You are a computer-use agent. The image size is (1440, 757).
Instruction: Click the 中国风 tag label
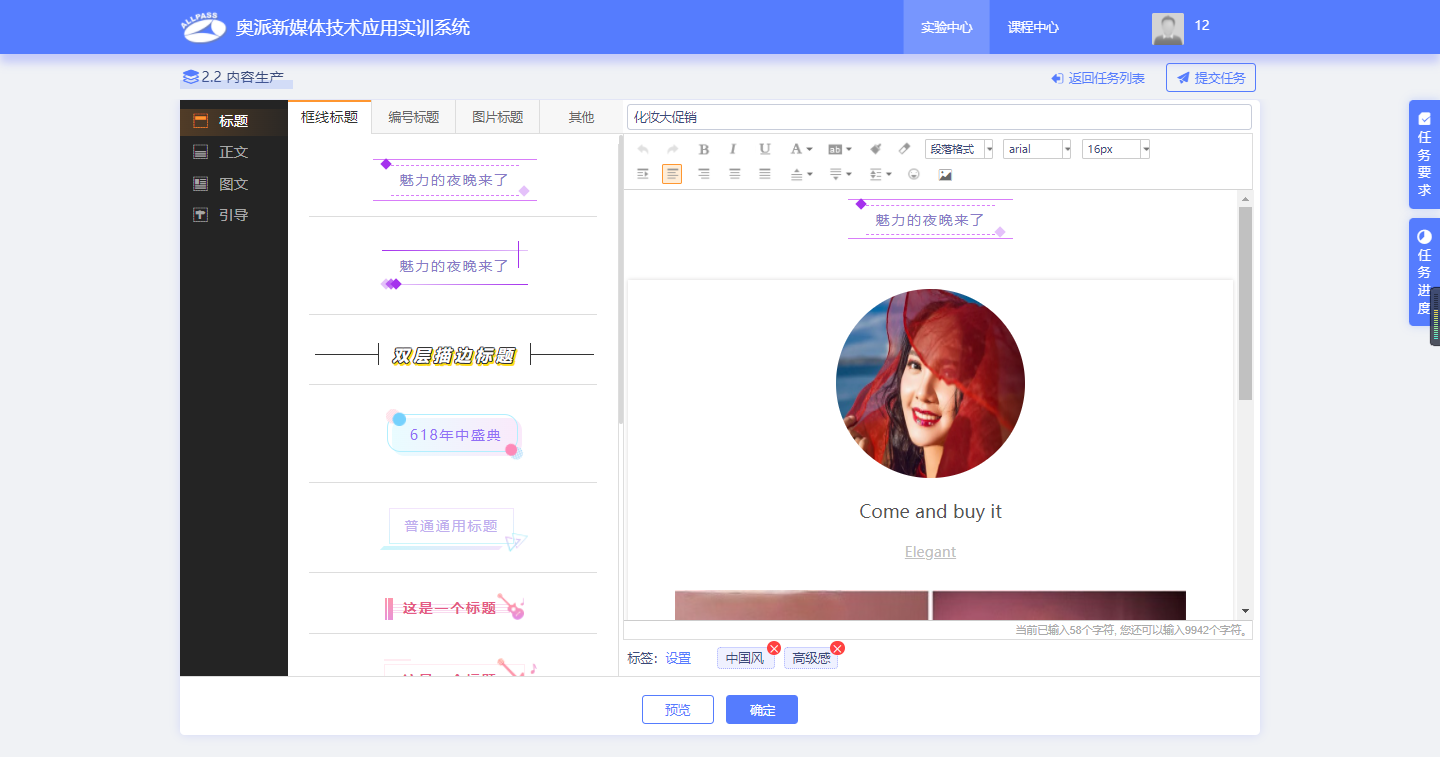745,658
